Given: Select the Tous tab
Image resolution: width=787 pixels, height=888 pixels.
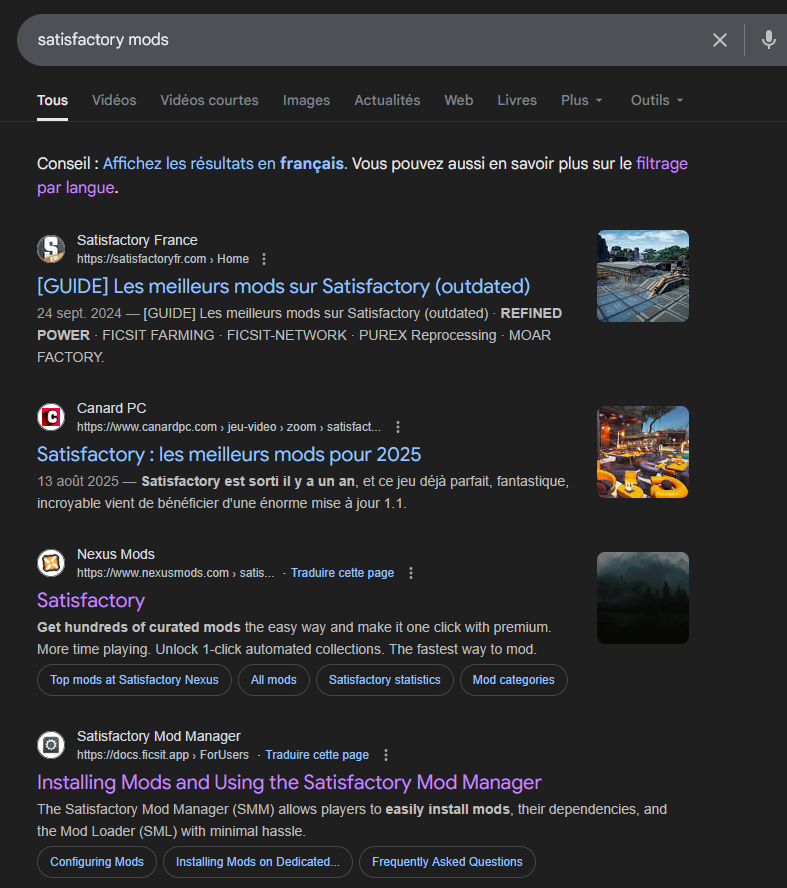Looking at the screenshot, I should [x=52, y=100].
